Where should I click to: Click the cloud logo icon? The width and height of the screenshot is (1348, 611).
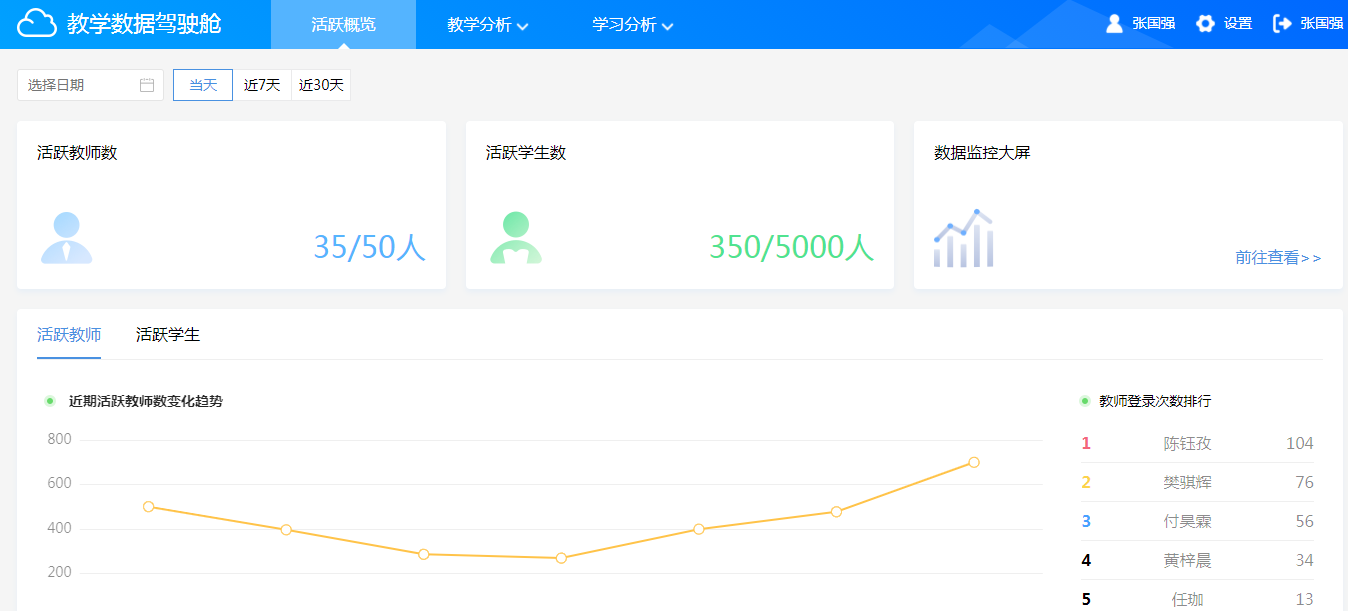click(x=37, y=23)
